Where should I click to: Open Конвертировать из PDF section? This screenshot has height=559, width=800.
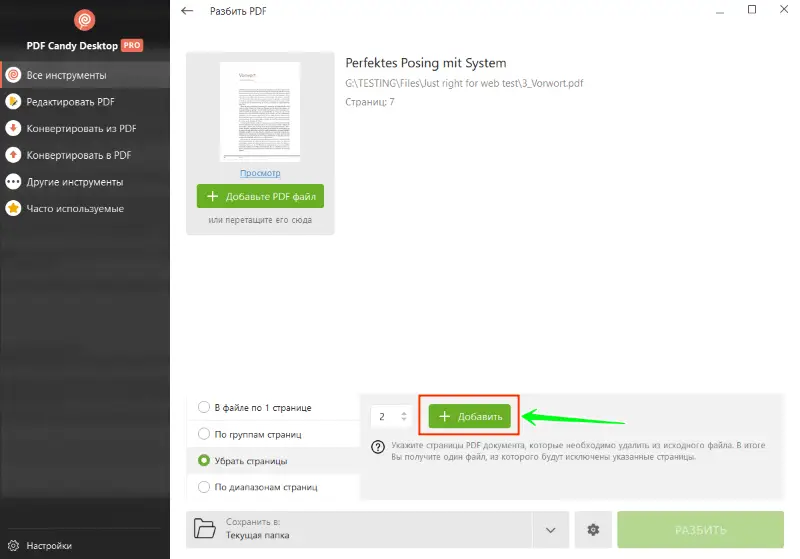(85, 128)
